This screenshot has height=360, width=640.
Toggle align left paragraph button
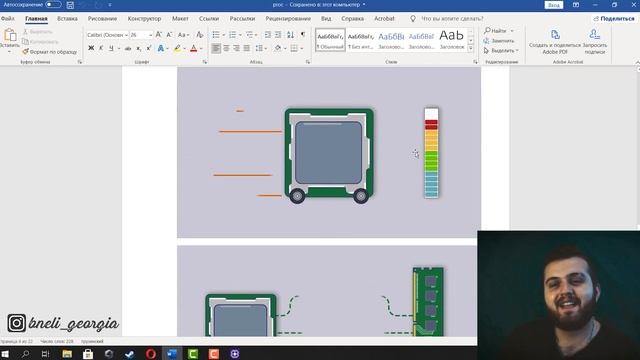pyautogui.click(x=216, y=49)
